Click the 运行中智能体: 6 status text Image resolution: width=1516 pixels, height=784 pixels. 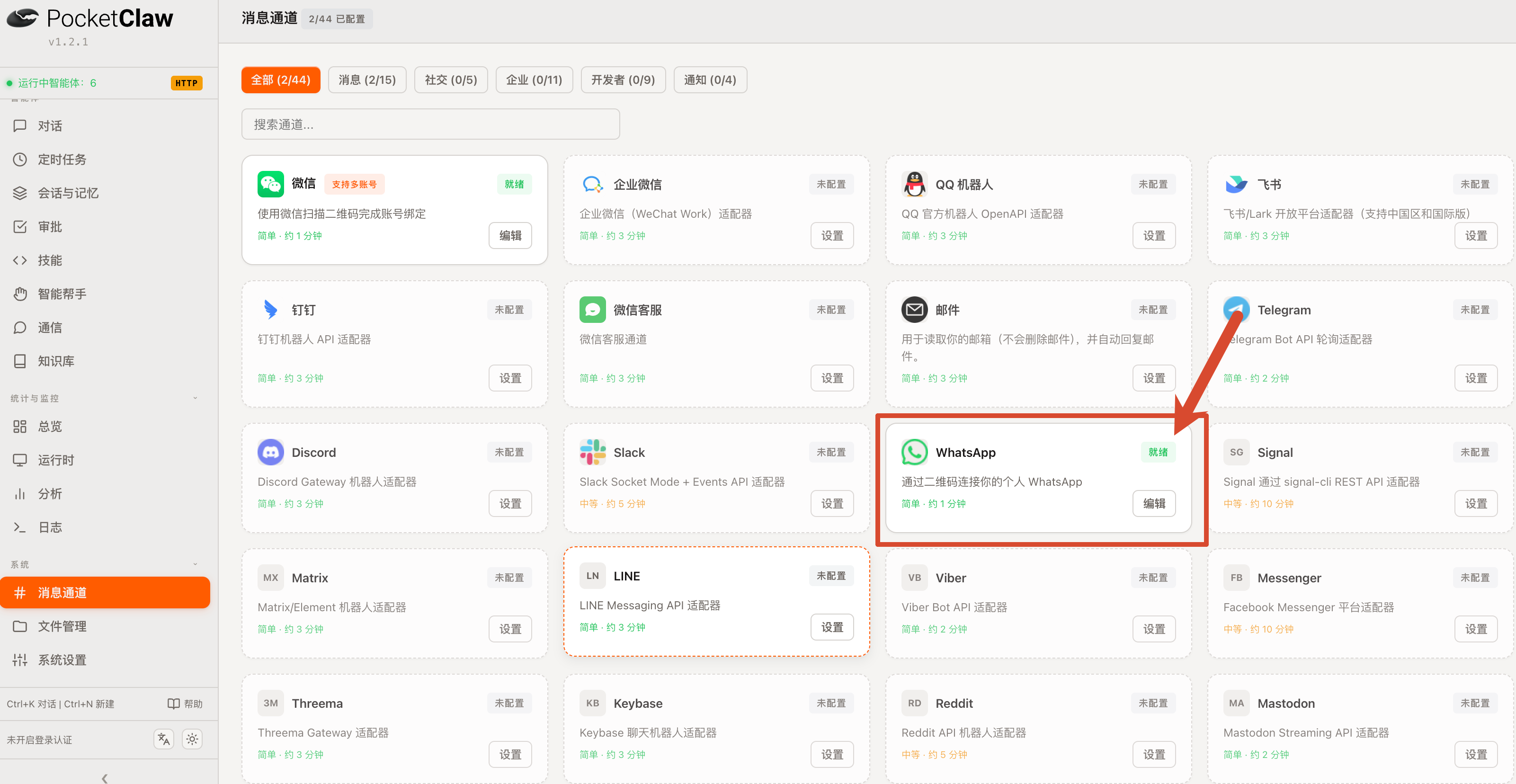[57, 83]
